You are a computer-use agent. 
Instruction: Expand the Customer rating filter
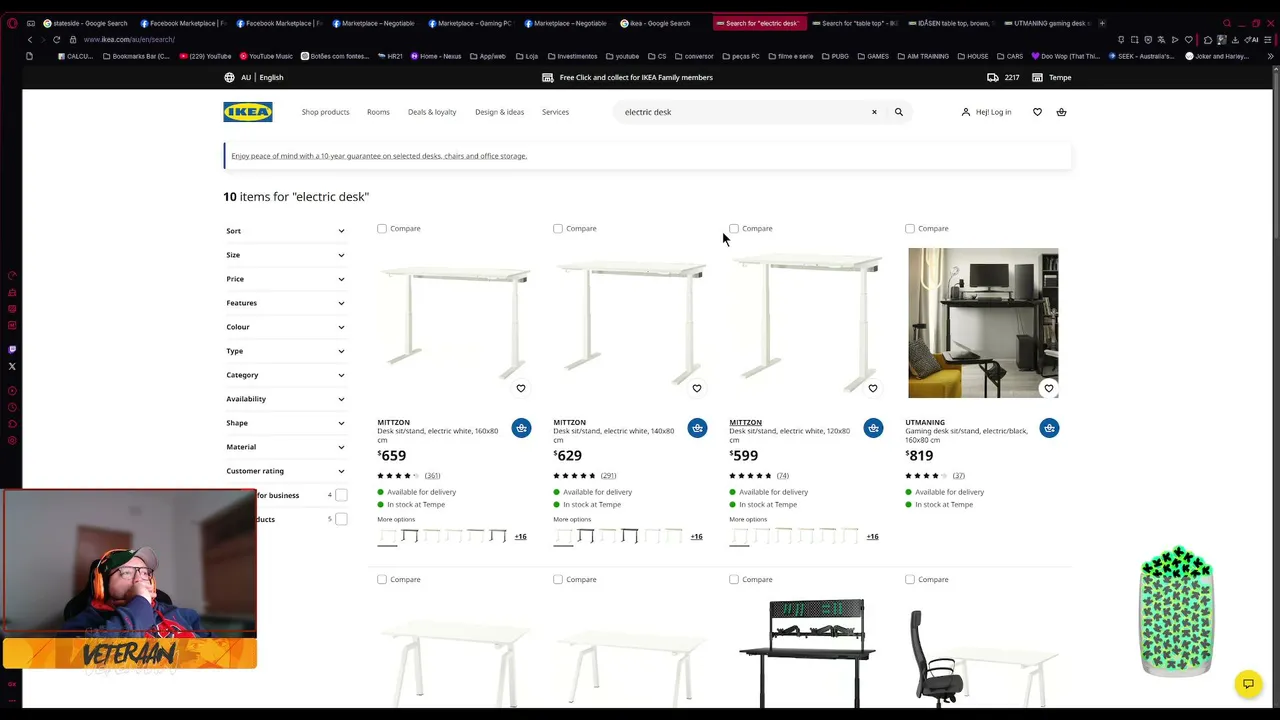285,471
